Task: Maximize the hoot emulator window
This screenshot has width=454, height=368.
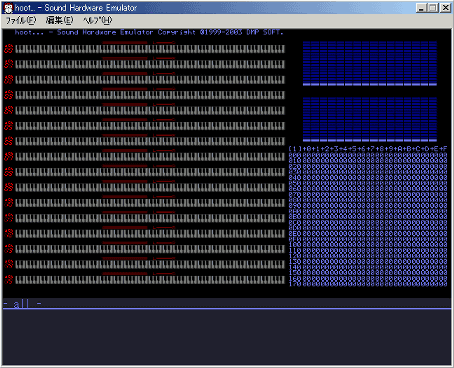Action: (433, 8)
